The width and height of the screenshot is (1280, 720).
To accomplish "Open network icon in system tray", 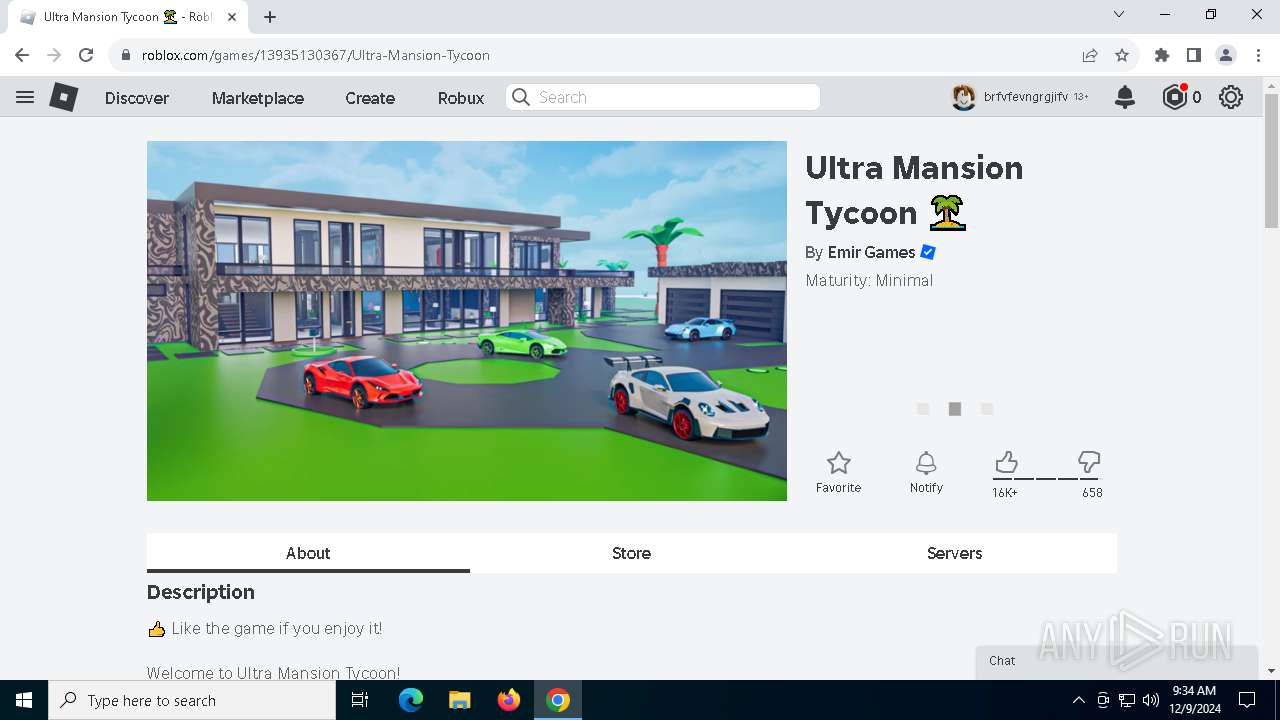I will point(1127,700).
